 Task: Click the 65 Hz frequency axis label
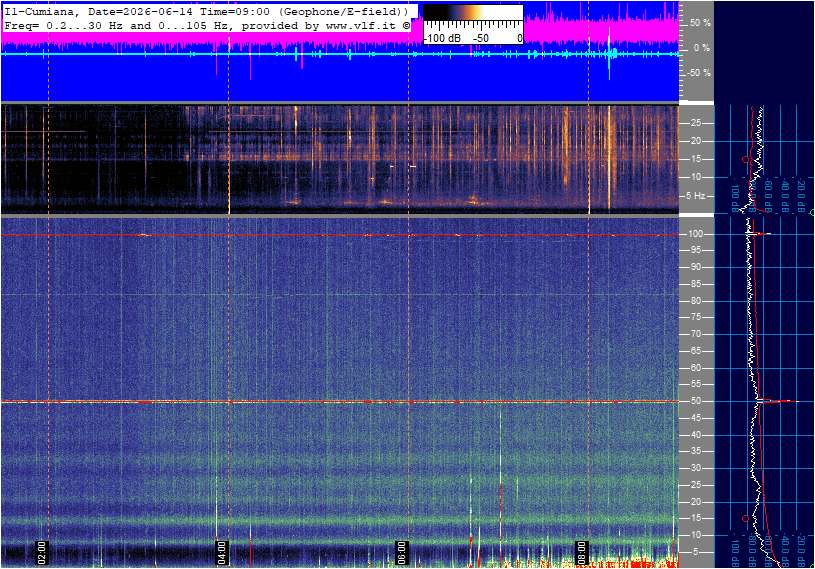click(x=695, y=351)
